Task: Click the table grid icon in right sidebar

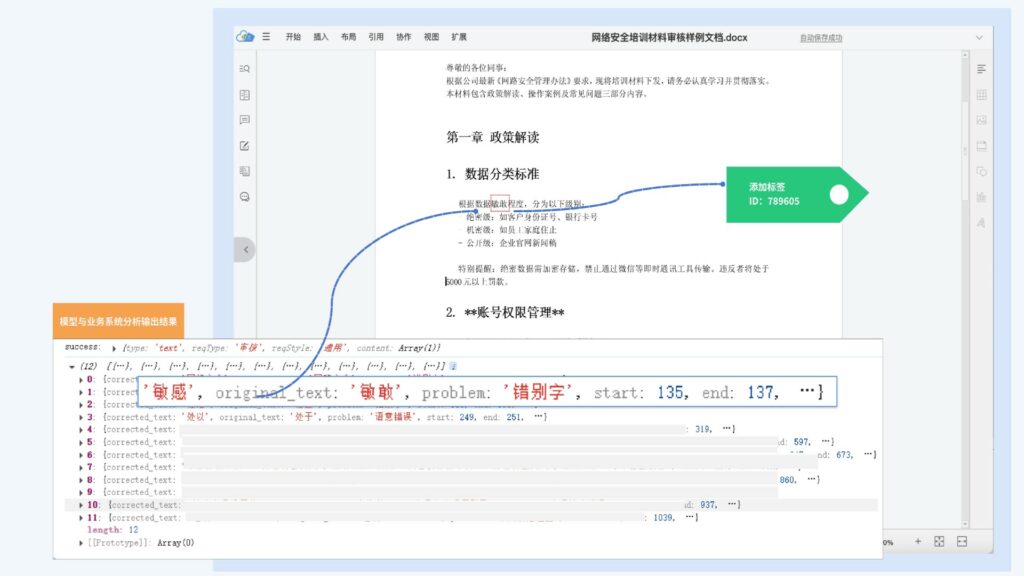Action: (x=981, y=95)
